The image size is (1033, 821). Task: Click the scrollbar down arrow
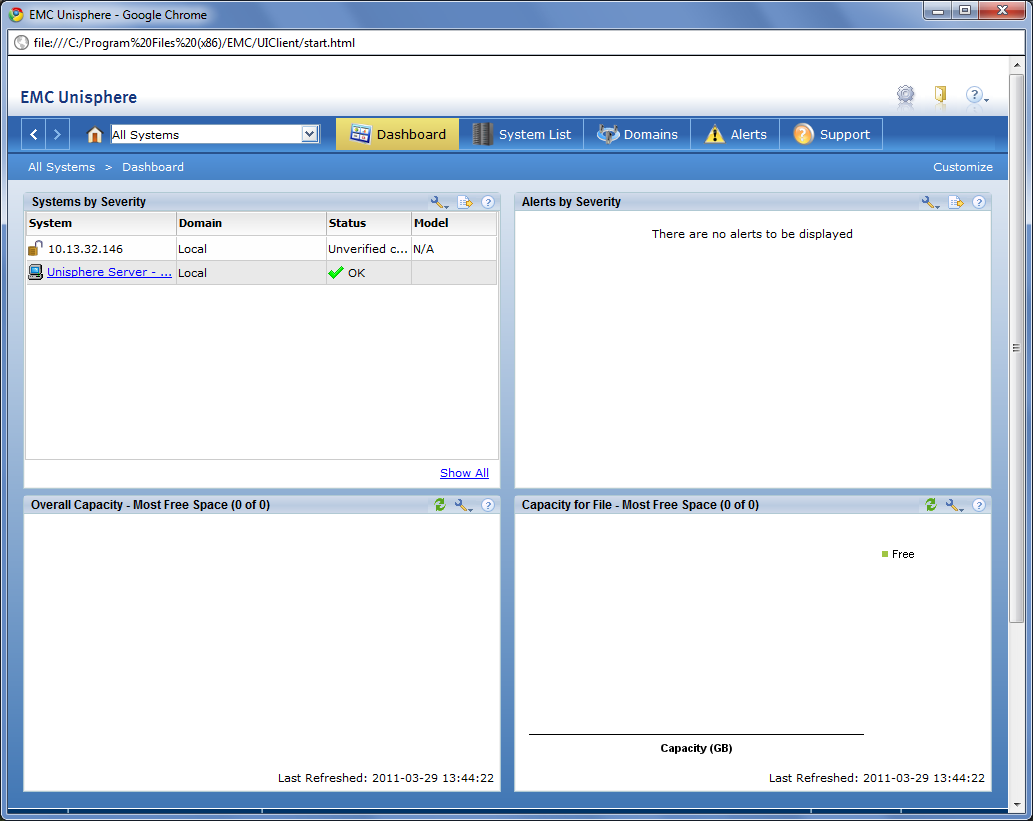(x=1017, y=805)
